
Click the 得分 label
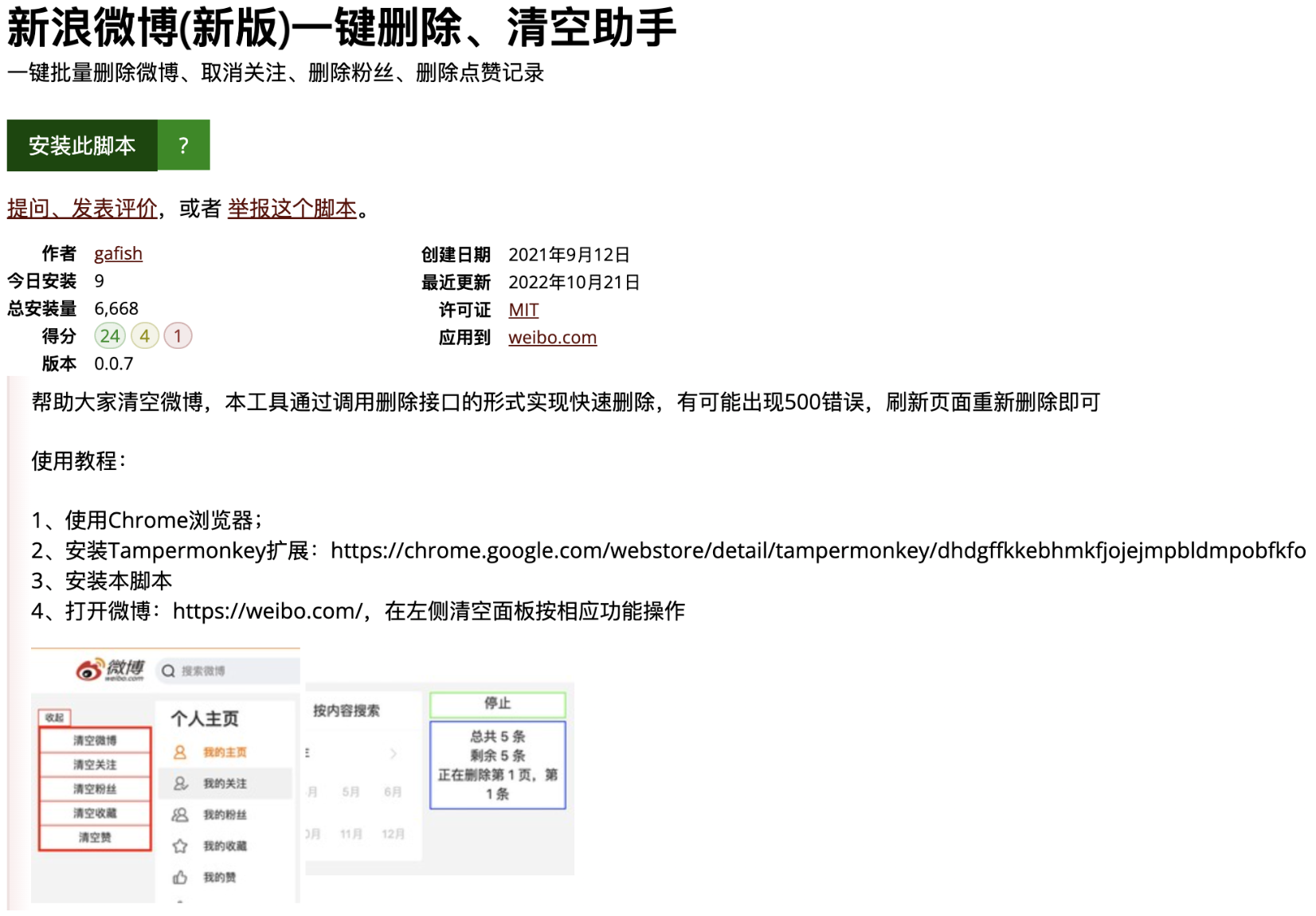coord(59,336)
